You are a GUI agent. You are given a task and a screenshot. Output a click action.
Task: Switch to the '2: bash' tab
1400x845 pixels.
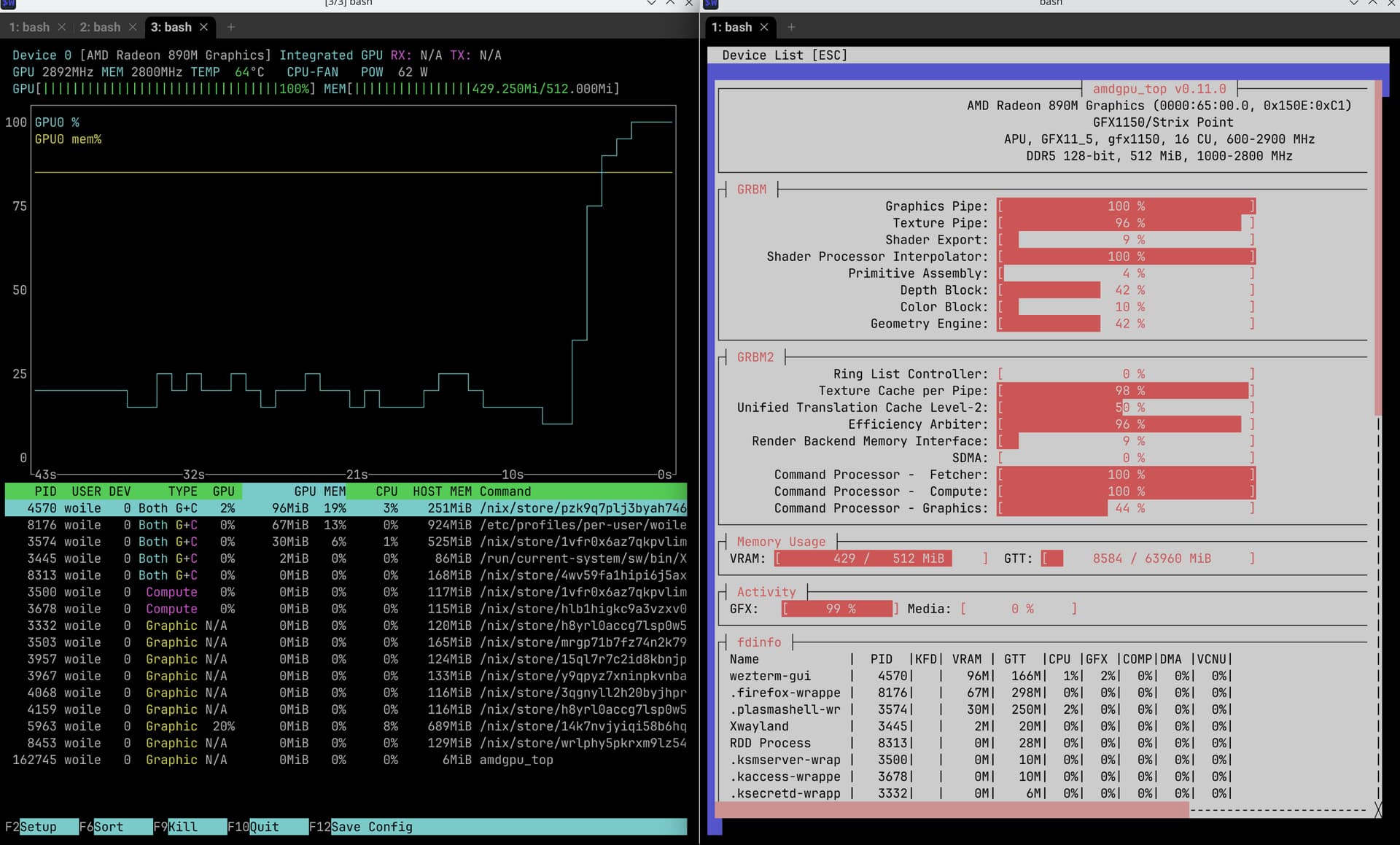tap(100, 27)
